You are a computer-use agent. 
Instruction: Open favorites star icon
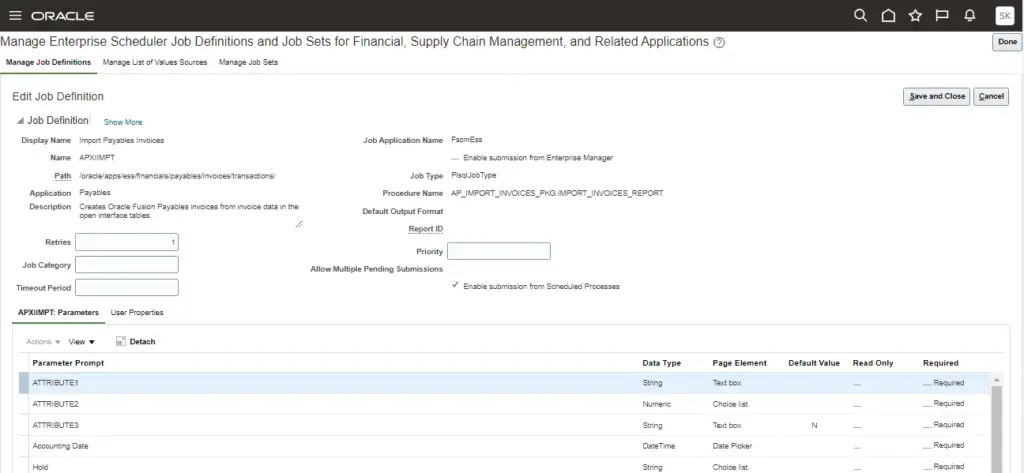(x=914, y=15)
